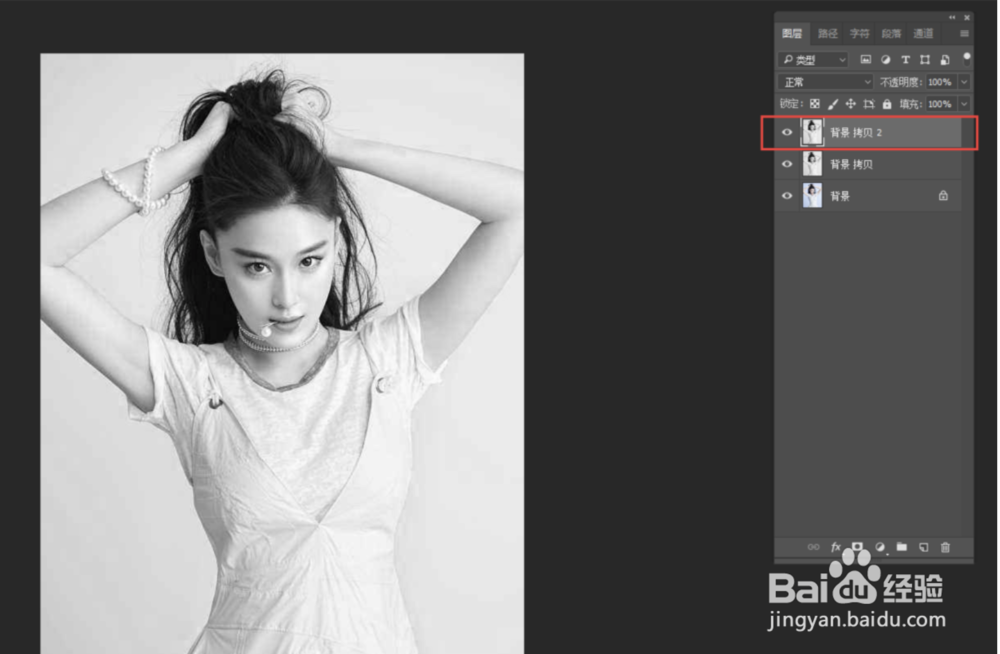Select layer name 背景 拷贝 2

point(856,133)
